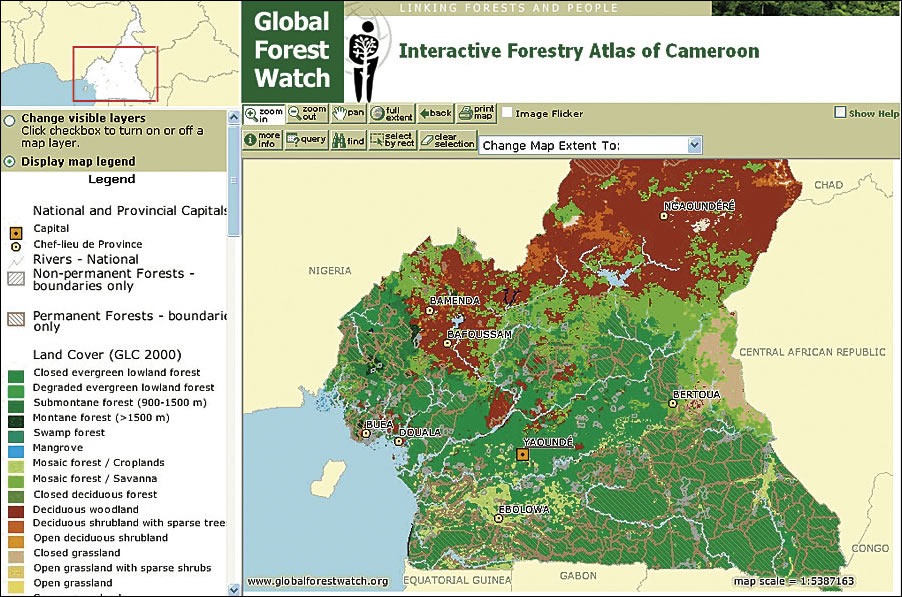Click the Cameroon overview locator map
Viewport: 902px width, 597px height.
point(120,53)
